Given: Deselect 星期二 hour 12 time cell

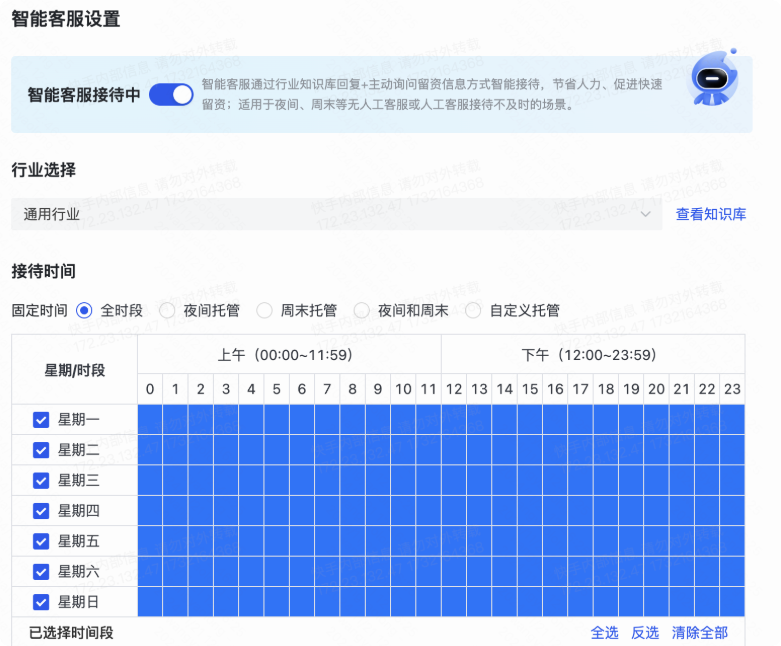Looking at the screenshot, I should (454, 450).
